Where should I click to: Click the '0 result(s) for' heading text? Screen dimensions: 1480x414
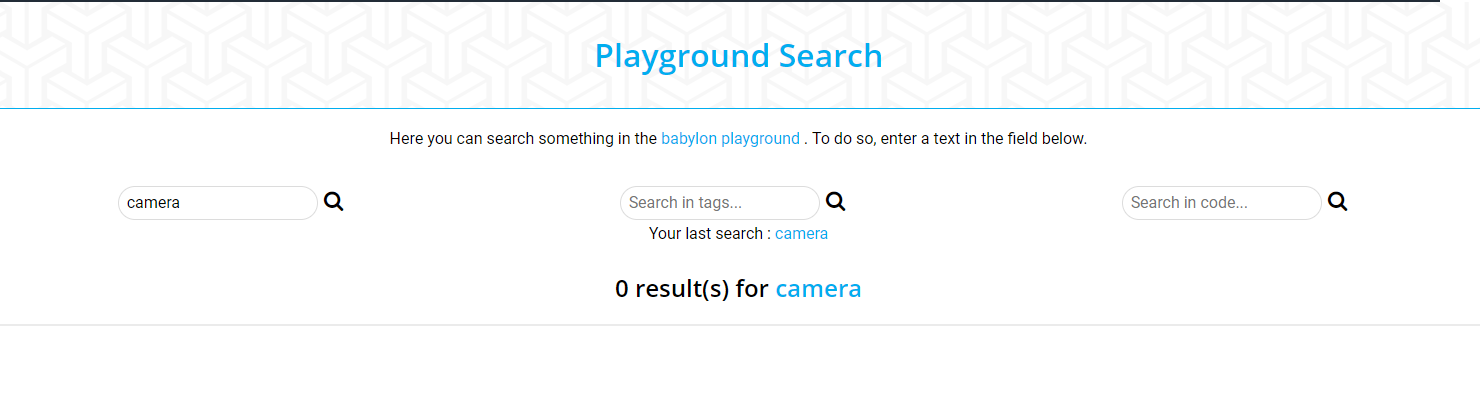692,289
